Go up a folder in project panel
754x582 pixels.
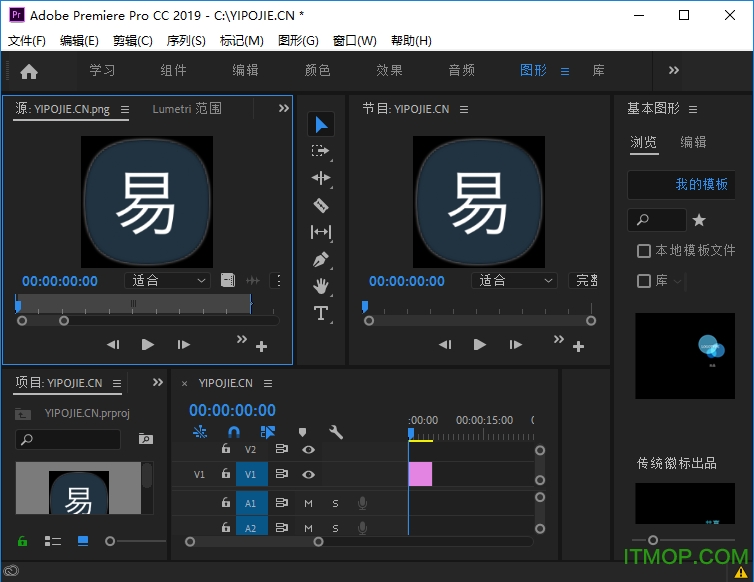click(23, 414)
